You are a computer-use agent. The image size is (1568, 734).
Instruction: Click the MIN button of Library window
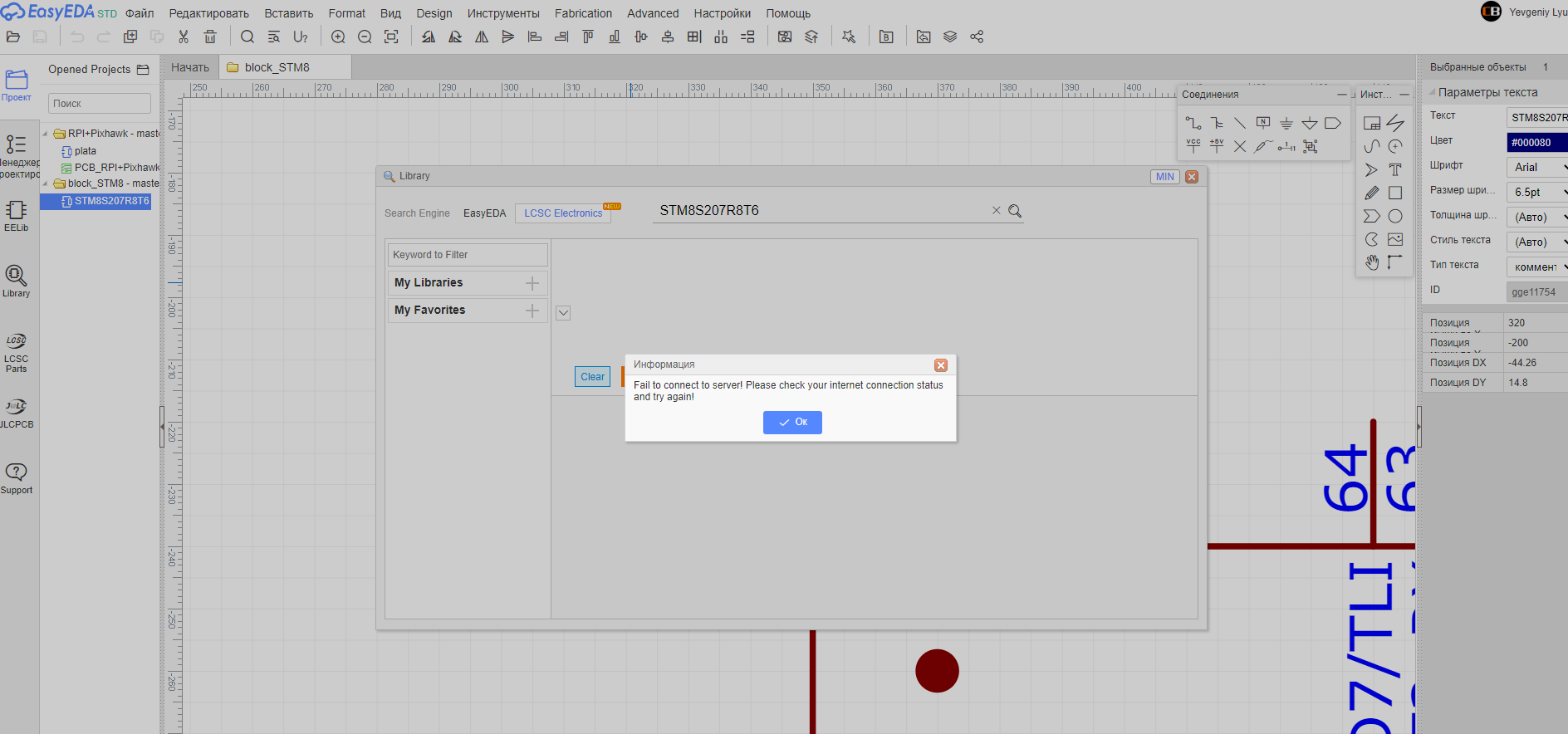click(1165, 177)
